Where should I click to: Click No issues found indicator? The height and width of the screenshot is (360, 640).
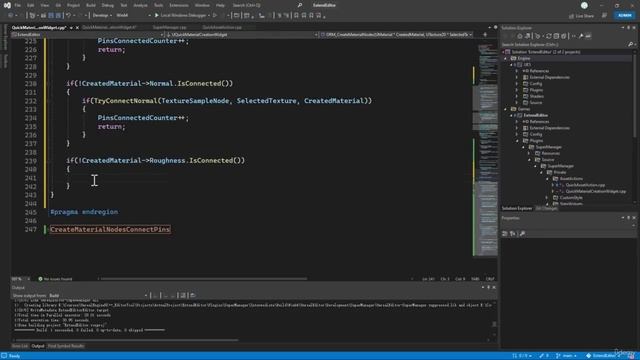click(55, 279)
